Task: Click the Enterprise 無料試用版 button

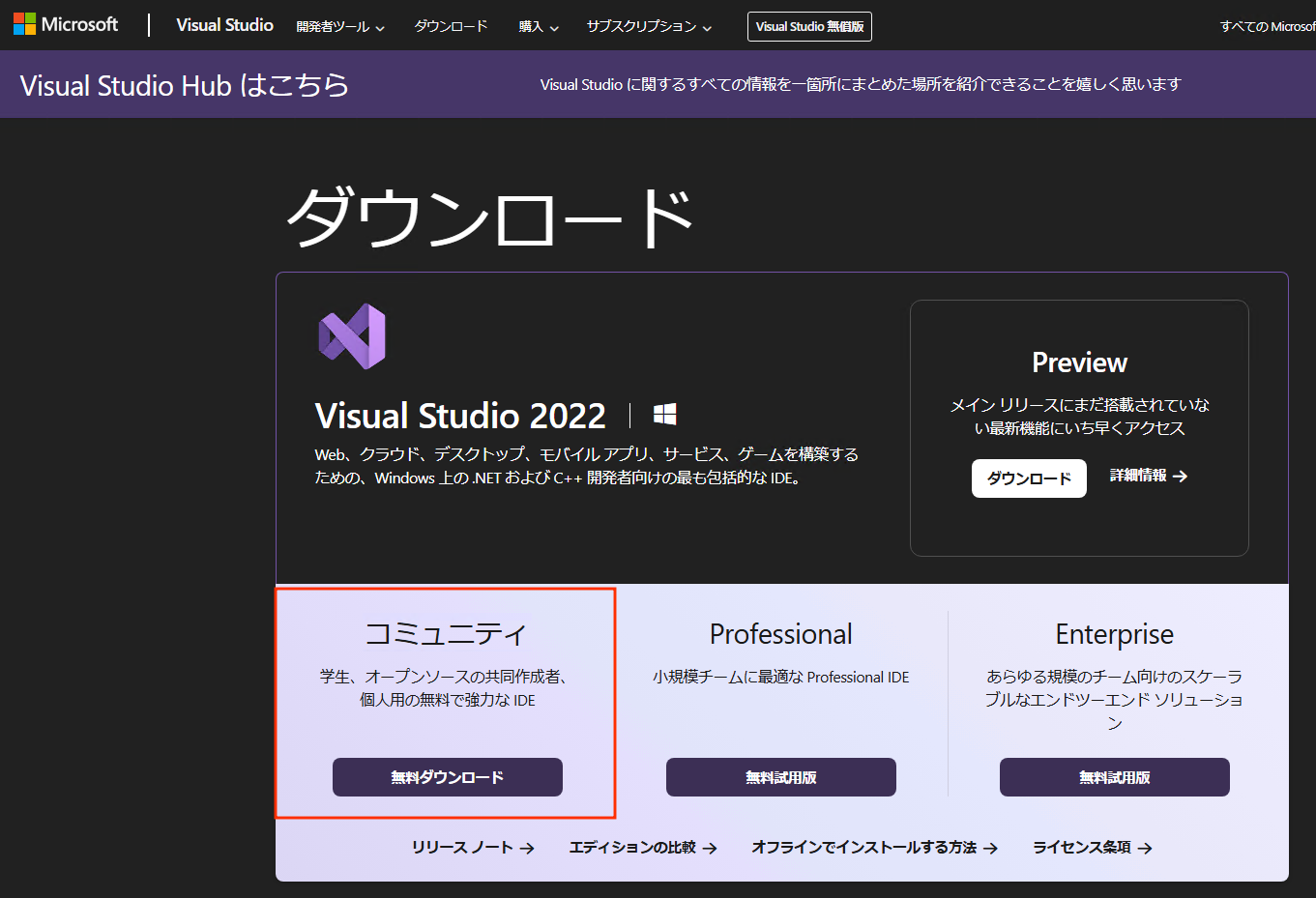Action: point(1114,777)
